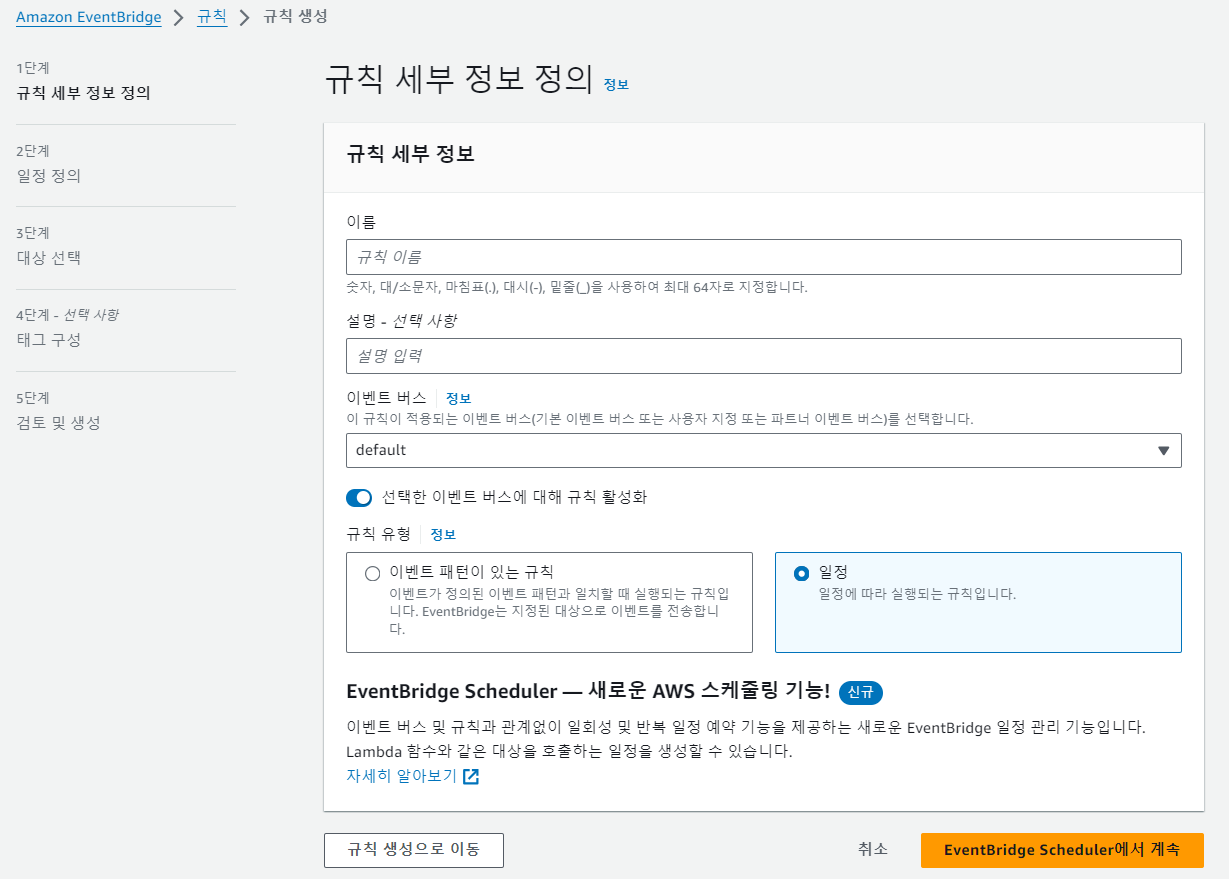Click 취소 button
Viewport: 1229px width, 879px height.
click(872, 849)
